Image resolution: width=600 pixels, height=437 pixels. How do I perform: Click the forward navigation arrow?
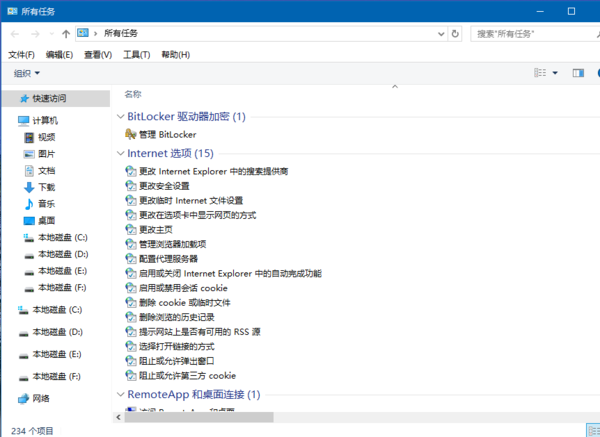pyautogui.click(x=35, y=34)
